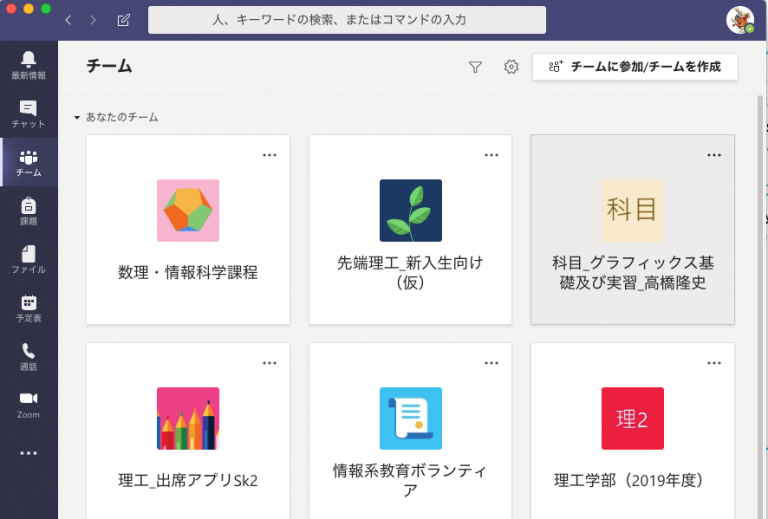Go back with the left arrow
This screenshot has height=519, width=768.
pyautogui.click(x=68, y=20)
